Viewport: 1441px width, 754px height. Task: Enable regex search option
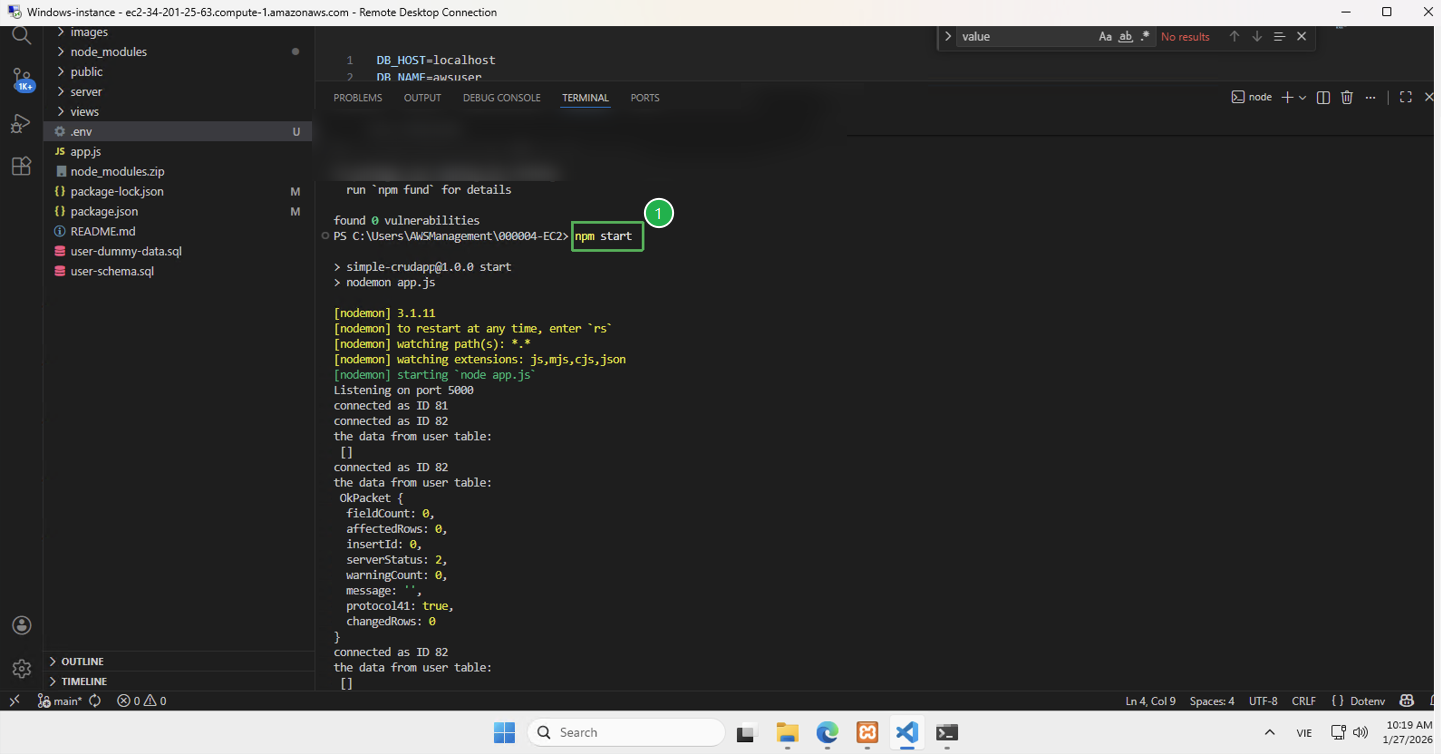(1144, 36)
